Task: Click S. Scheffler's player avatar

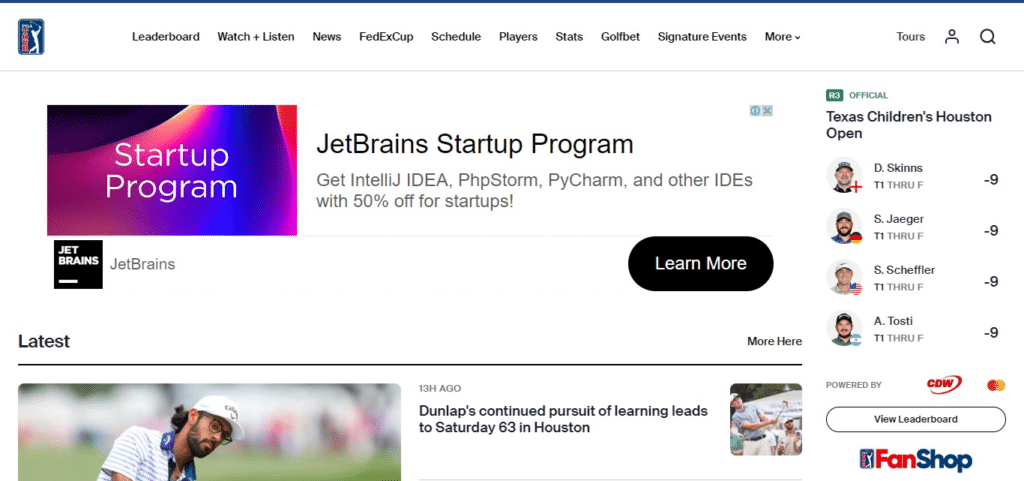Action: (x=844, y=277)
